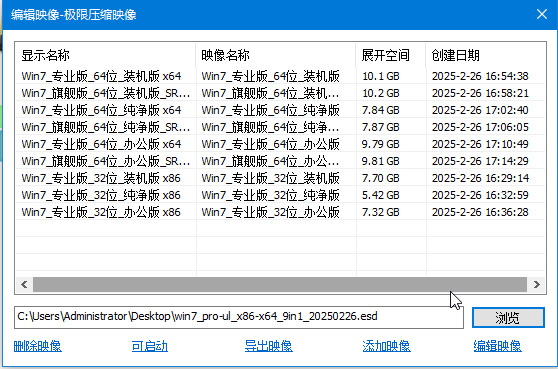The height and width of the screenshot is (369, 558).
Task: Click the 9.79 GB size cell
Action: [381, 144]
